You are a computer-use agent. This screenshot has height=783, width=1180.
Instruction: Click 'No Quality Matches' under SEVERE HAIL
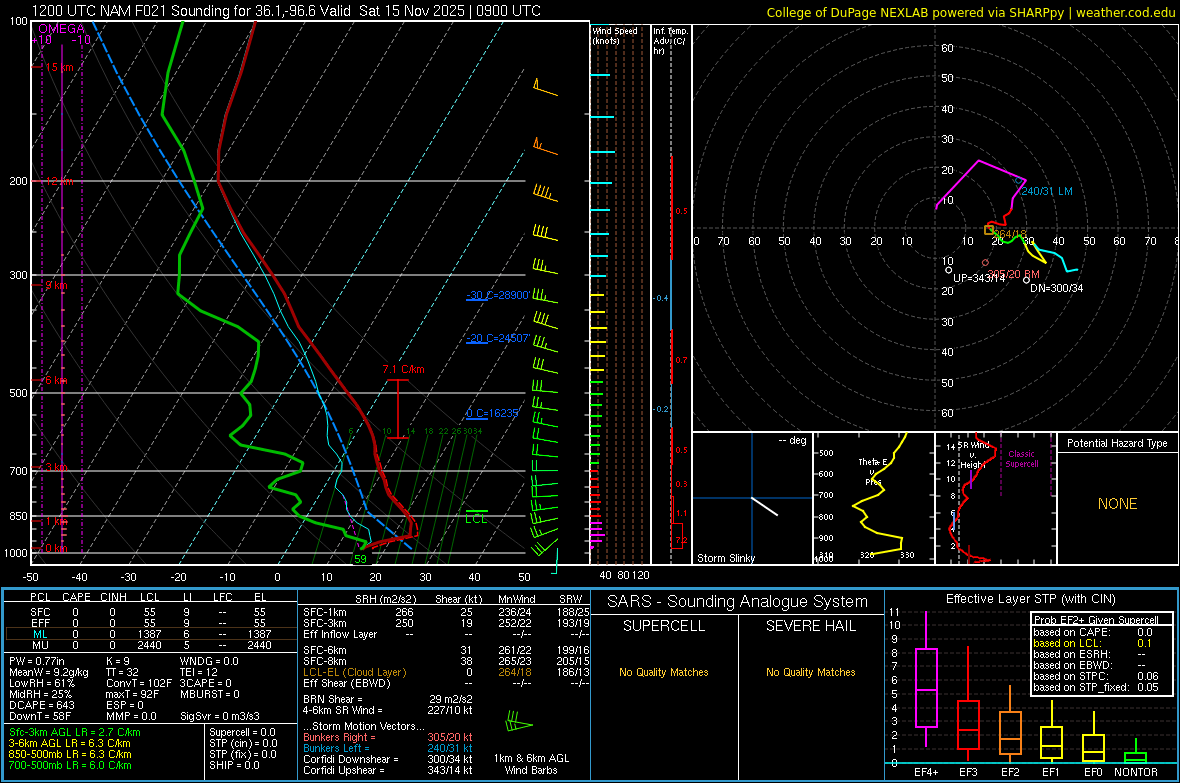pyautogui.click(x=810, y=672)
